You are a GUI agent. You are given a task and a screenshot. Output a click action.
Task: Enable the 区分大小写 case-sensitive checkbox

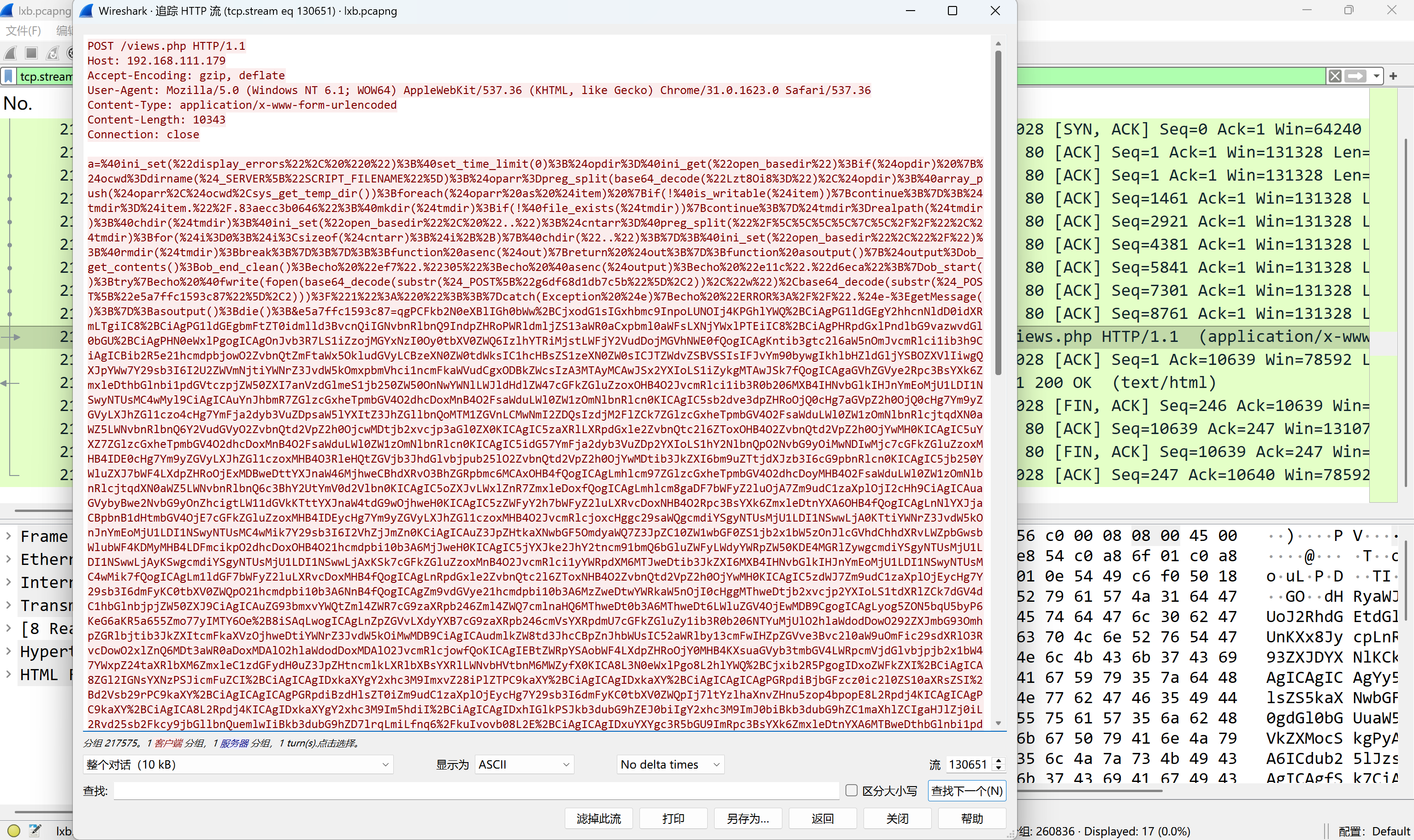click(x=851, y=790)
